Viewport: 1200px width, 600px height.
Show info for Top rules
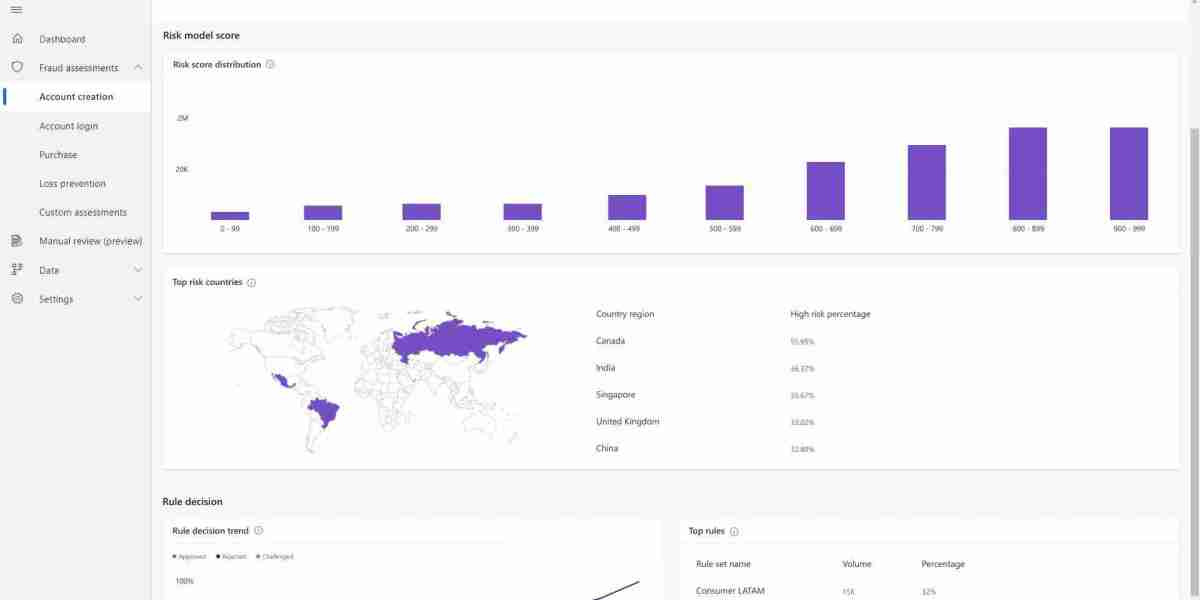click(734, 532)
